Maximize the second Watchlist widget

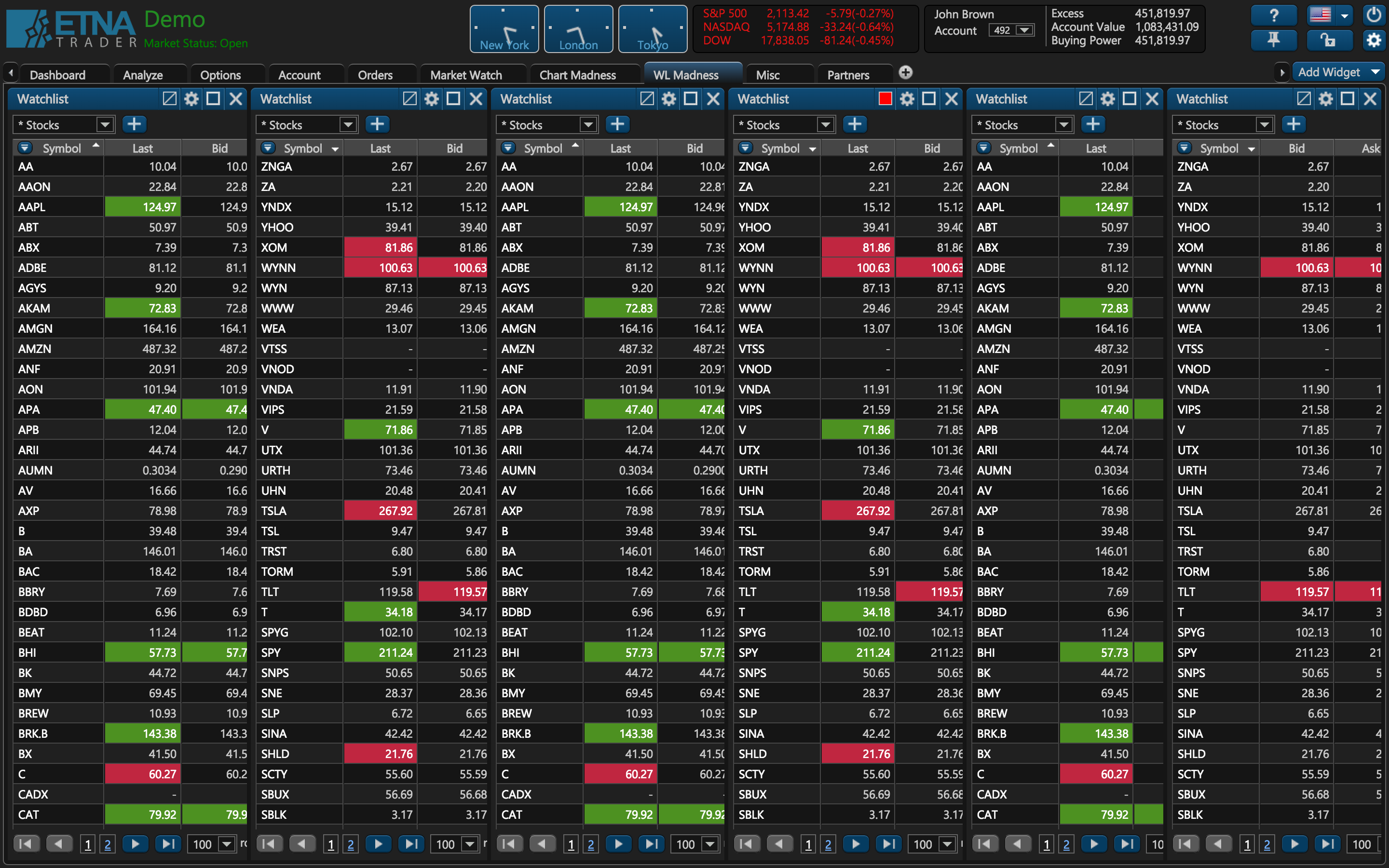(x=453, y=99)
